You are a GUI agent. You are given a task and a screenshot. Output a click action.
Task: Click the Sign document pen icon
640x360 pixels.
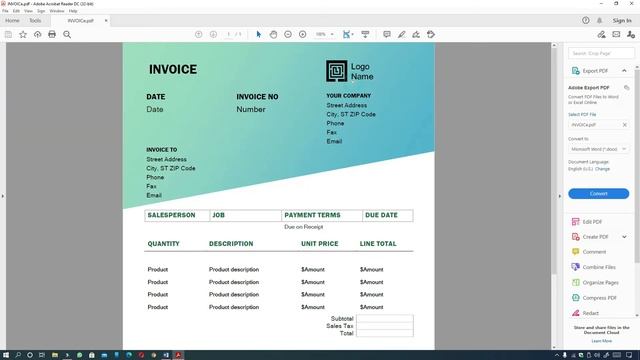[x=416, y=35]
